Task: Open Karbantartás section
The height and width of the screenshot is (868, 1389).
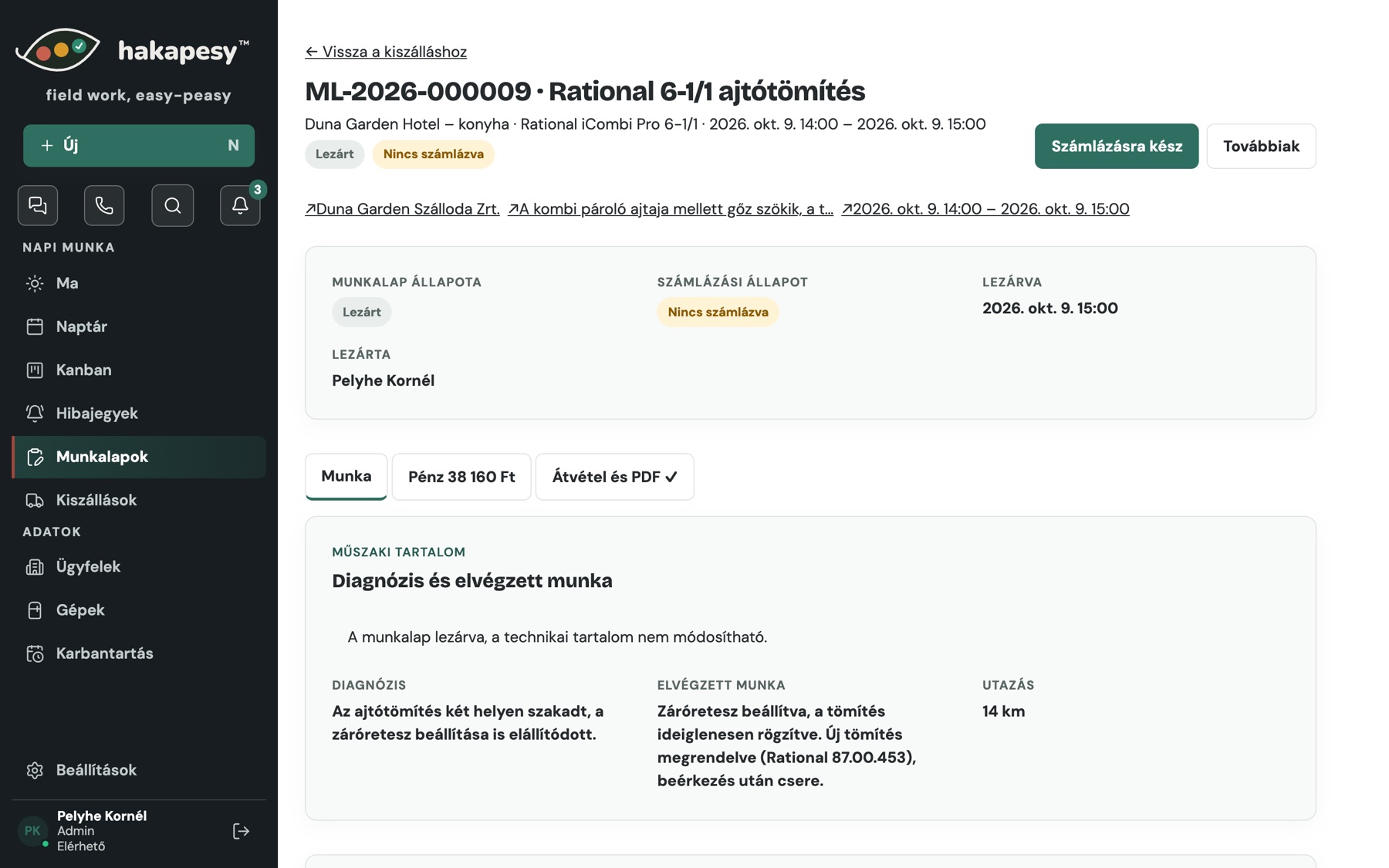Action: coord(139,654)
